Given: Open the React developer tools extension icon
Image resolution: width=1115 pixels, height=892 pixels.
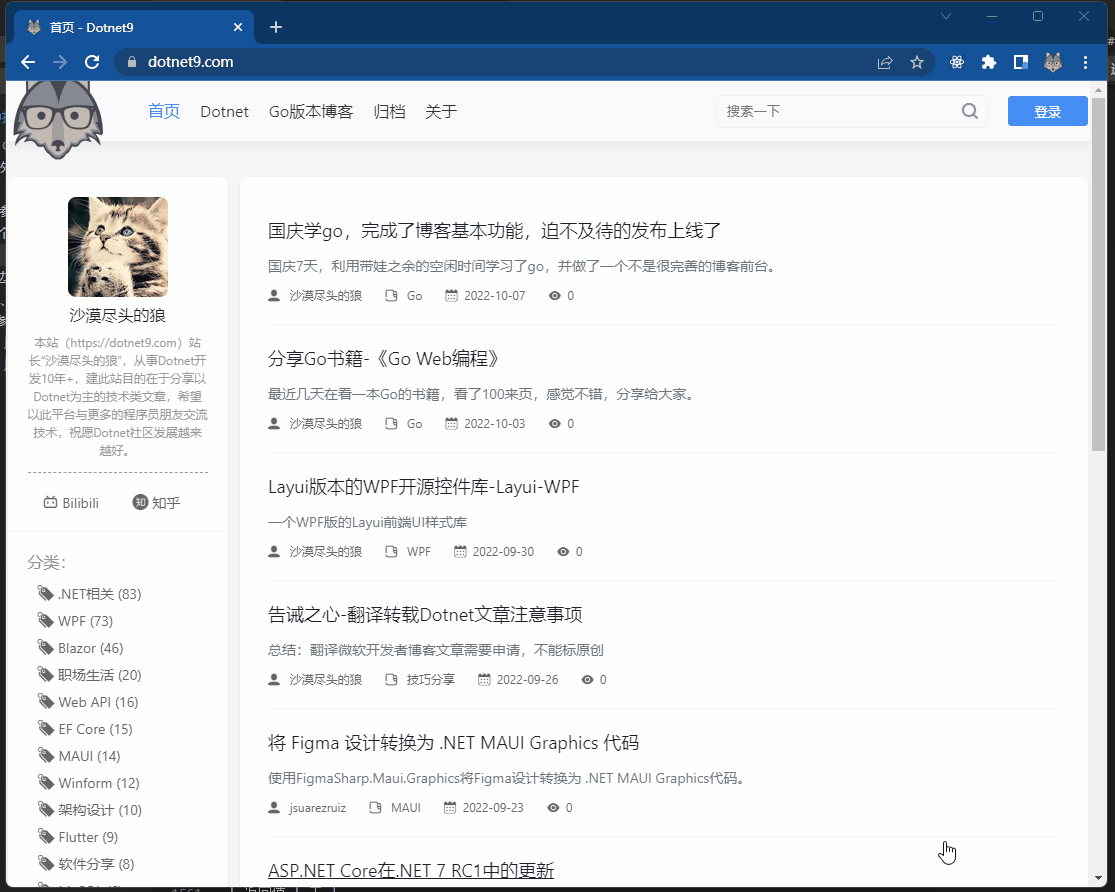Looking at the screenshot, I should coord(956,63).
